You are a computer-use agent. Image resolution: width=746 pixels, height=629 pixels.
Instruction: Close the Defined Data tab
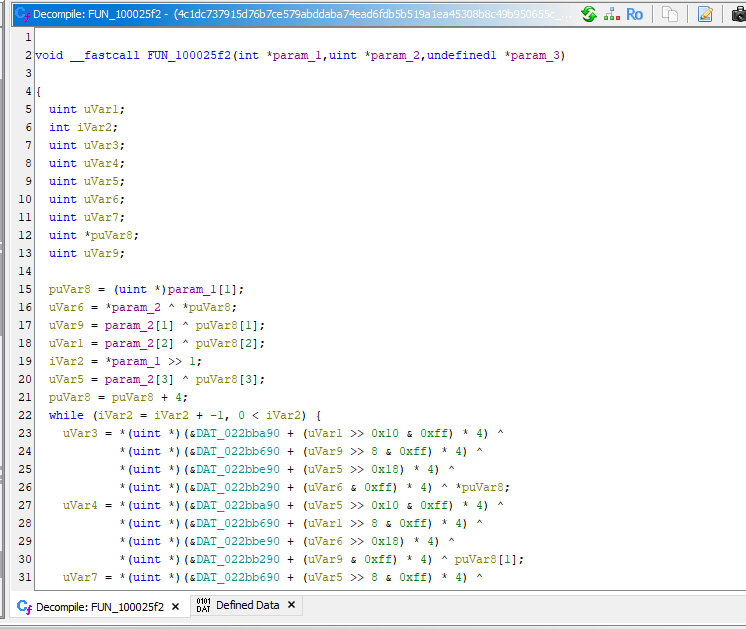coord(291,605)
